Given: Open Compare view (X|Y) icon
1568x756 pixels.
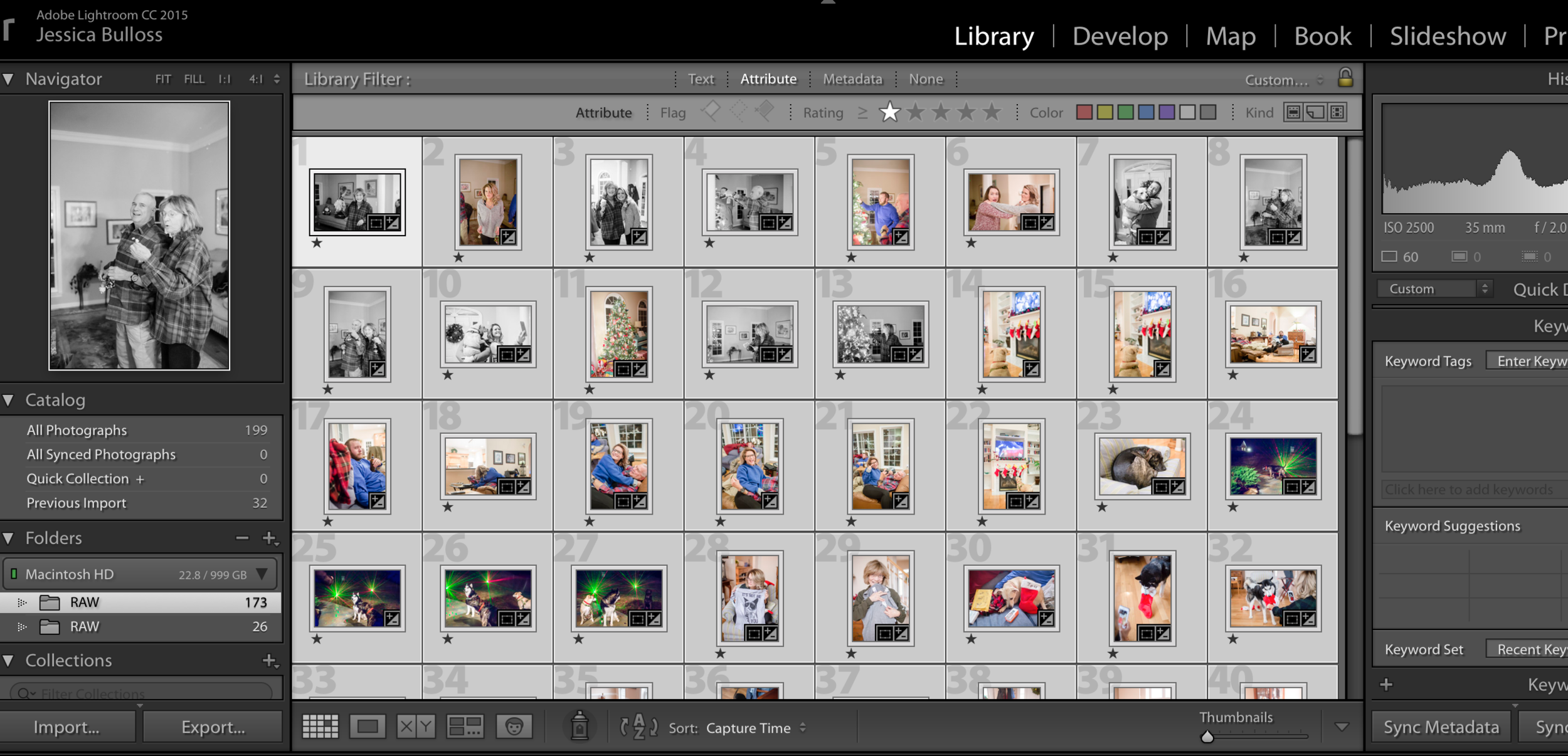Looking at the screenshot, I should 415,727.
